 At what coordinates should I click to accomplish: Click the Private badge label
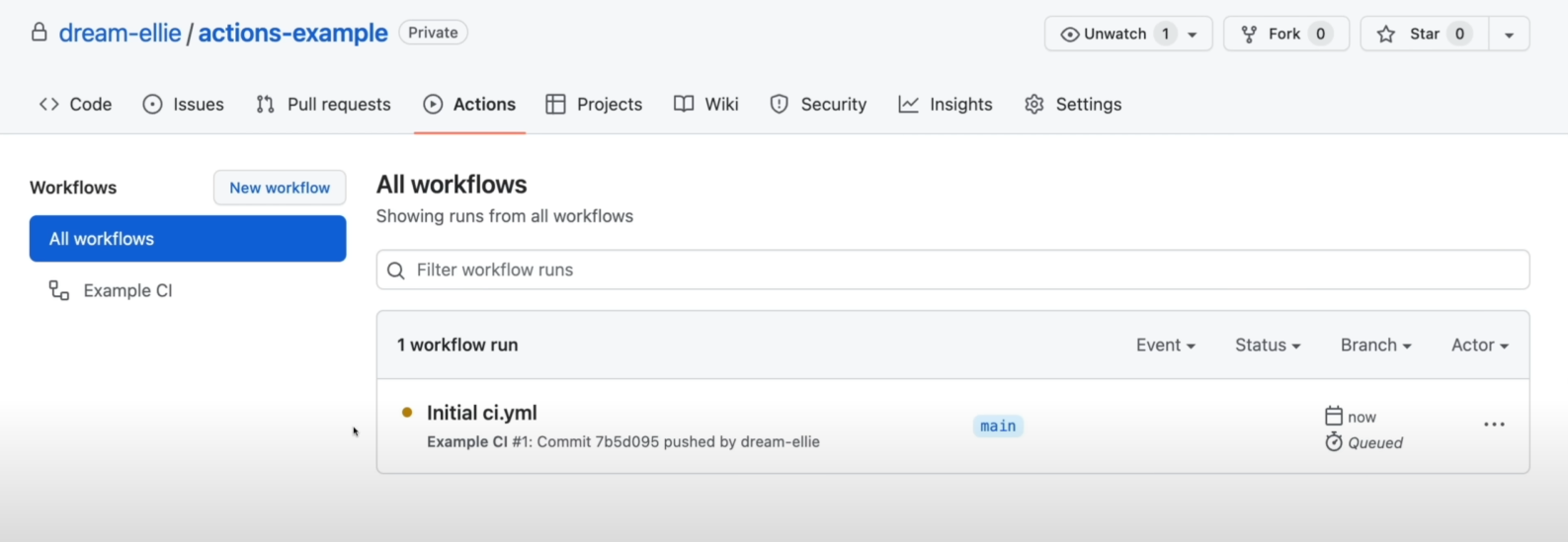coord(433,33)
